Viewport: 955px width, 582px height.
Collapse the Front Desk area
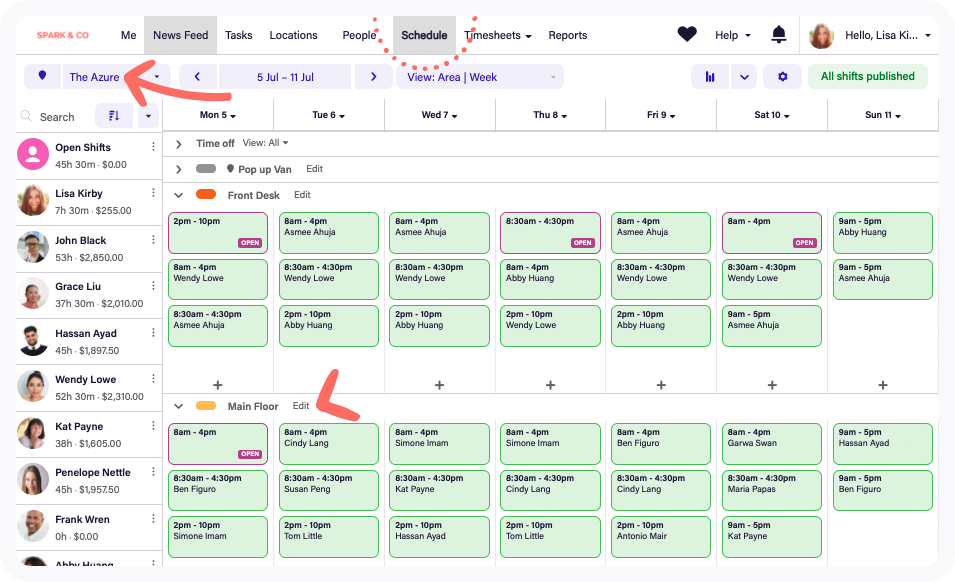[178, 195]
